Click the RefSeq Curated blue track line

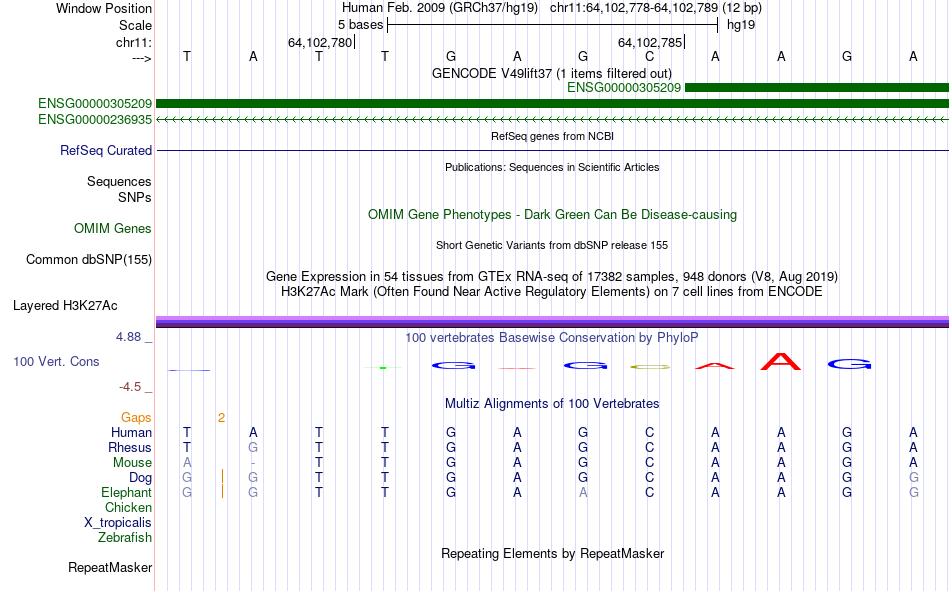point(553,150)
